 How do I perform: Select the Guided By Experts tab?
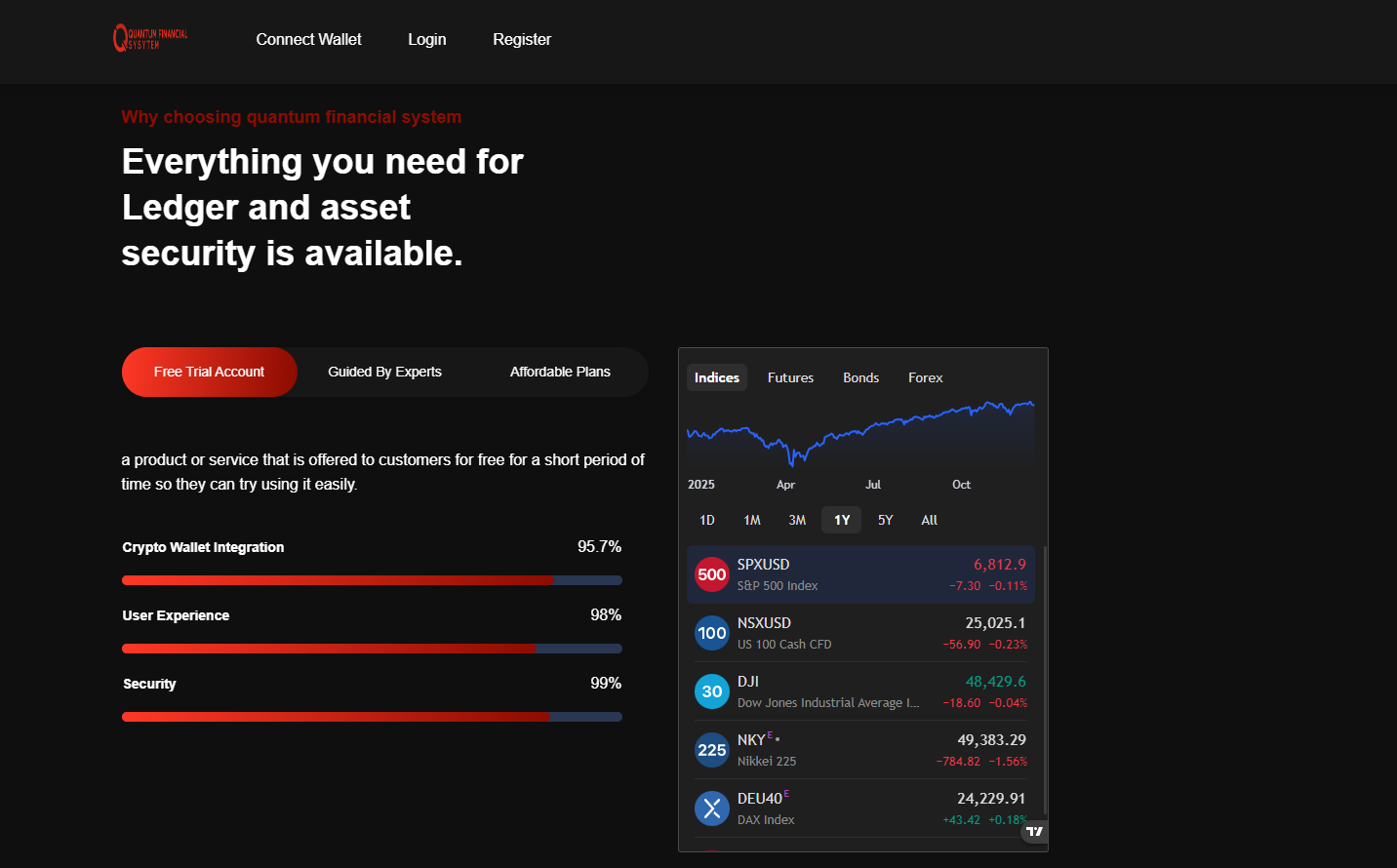pos(384,372)
